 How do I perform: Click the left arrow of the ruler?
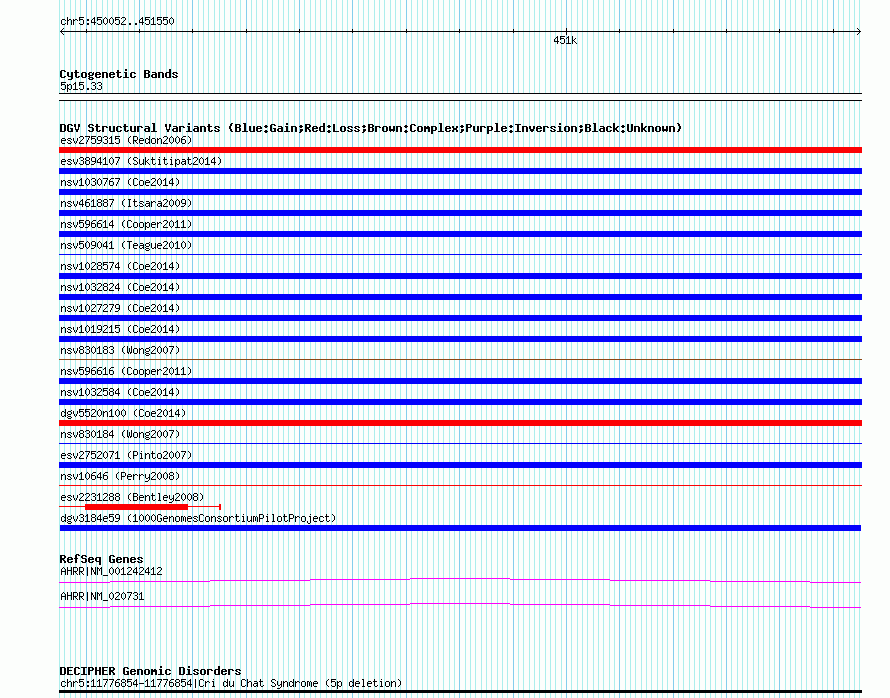tap(62, 32)
